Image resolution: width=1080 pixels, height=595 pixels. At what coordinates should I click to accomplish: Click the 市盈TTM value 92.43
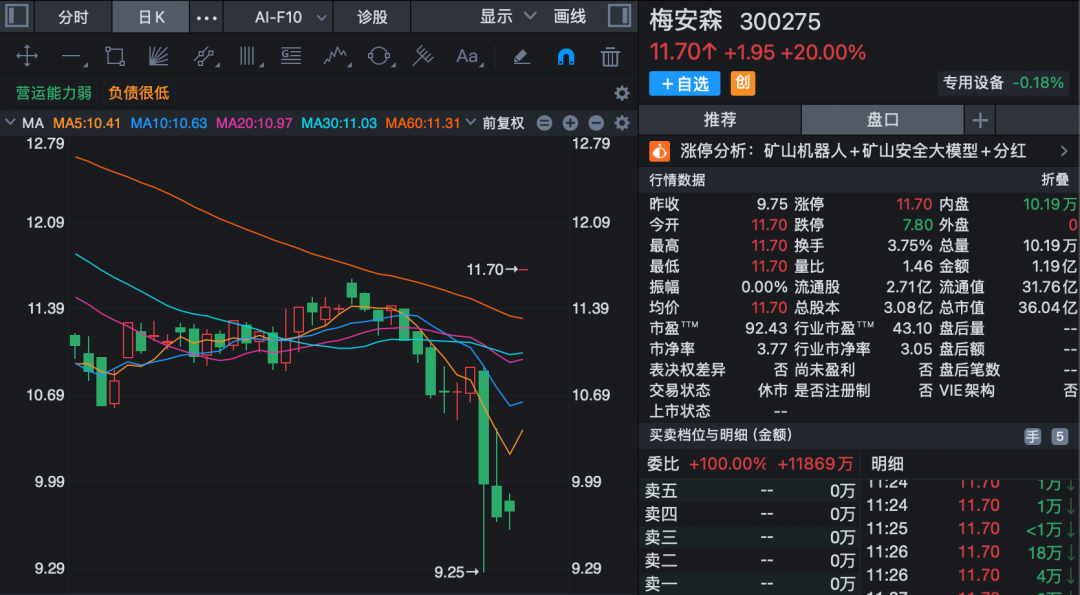click(766, 328)
